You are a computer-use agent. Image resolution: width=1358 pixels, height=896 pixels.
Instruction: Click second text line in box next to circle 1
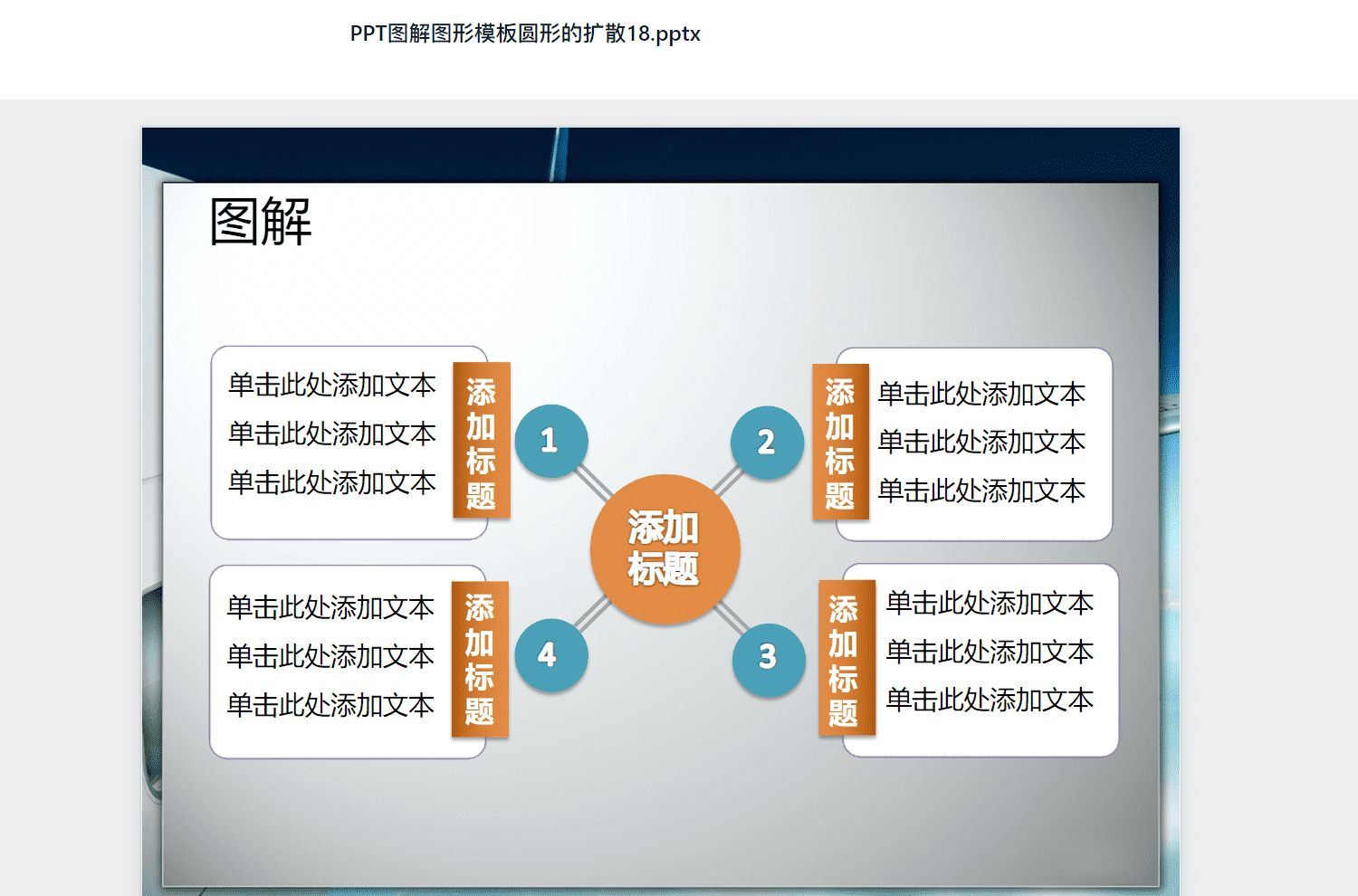click(x=332, y=434)
